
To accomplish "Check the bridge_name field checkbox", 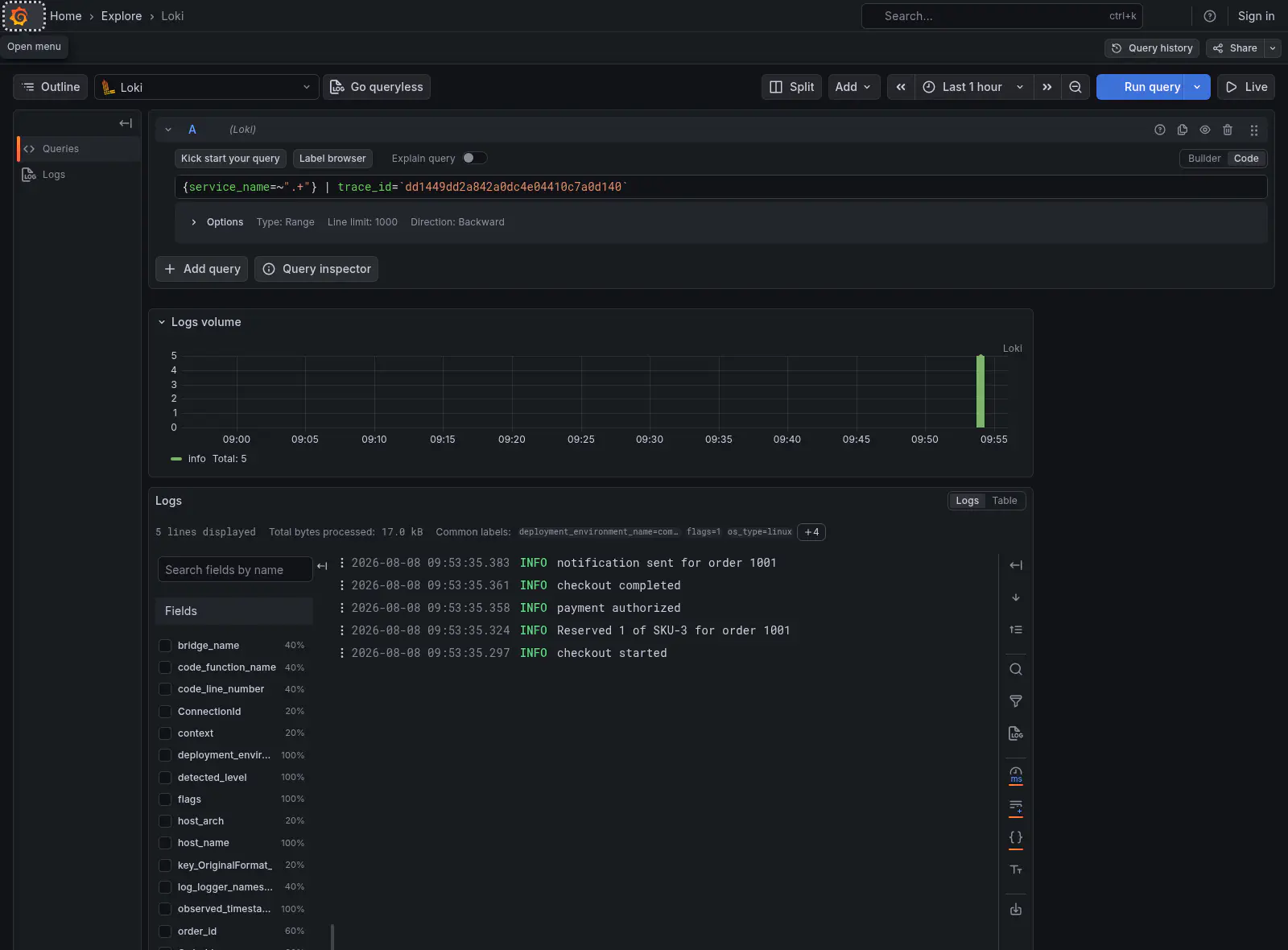I will 165,646.
